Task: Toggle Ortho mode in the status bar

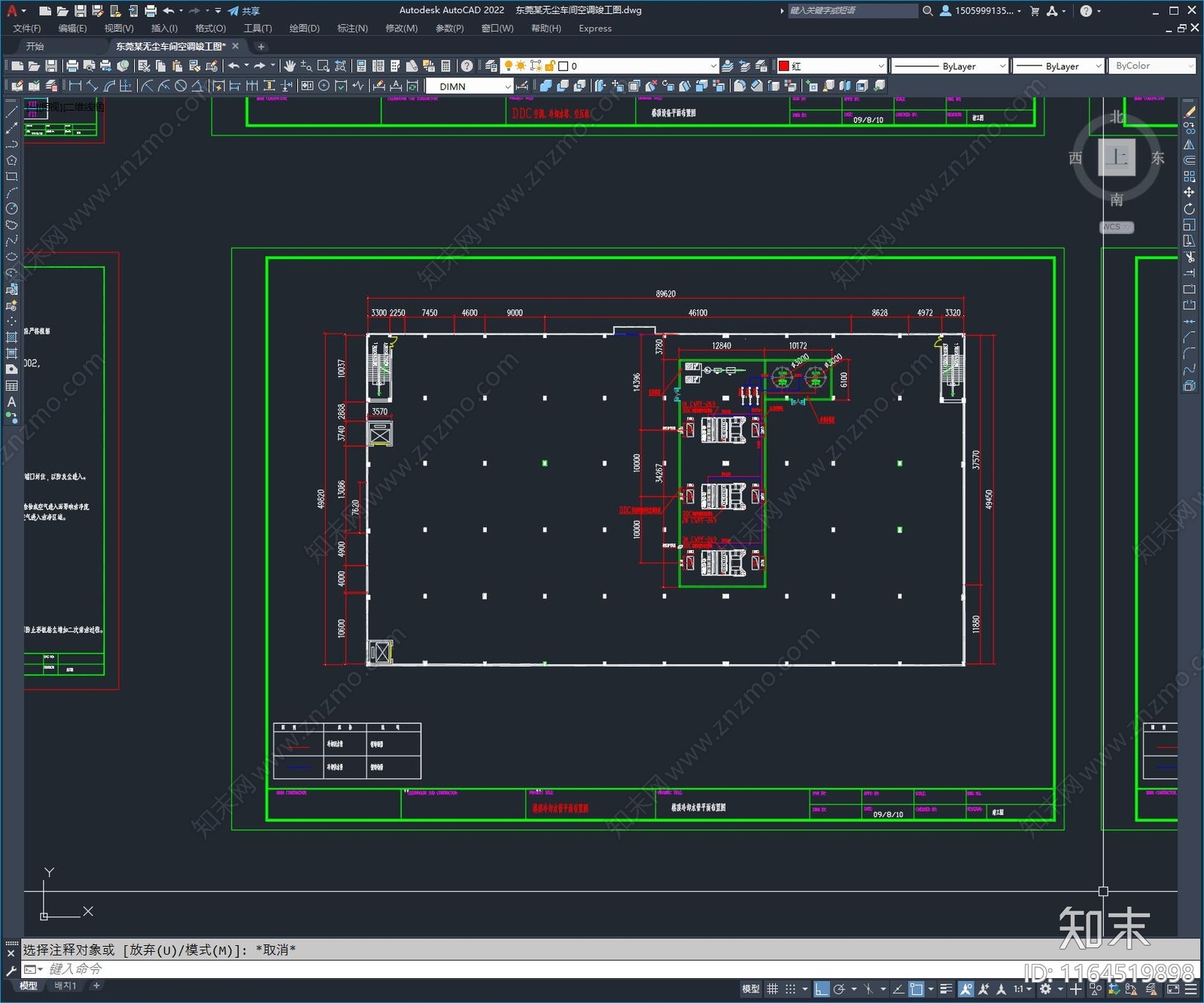Action: (x=822, y=989)
